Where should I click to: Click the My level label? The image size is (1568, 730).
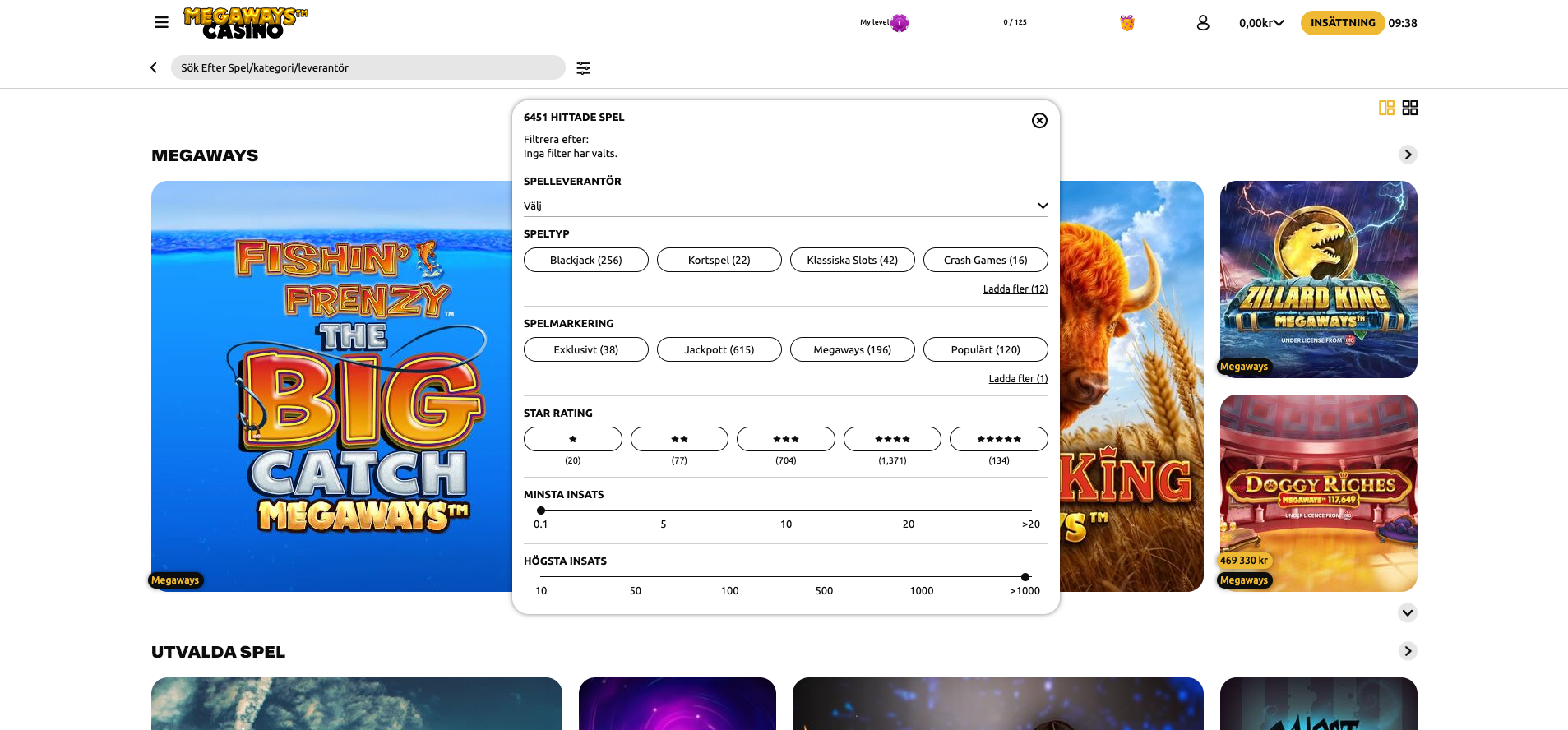(x=874, y=22)
